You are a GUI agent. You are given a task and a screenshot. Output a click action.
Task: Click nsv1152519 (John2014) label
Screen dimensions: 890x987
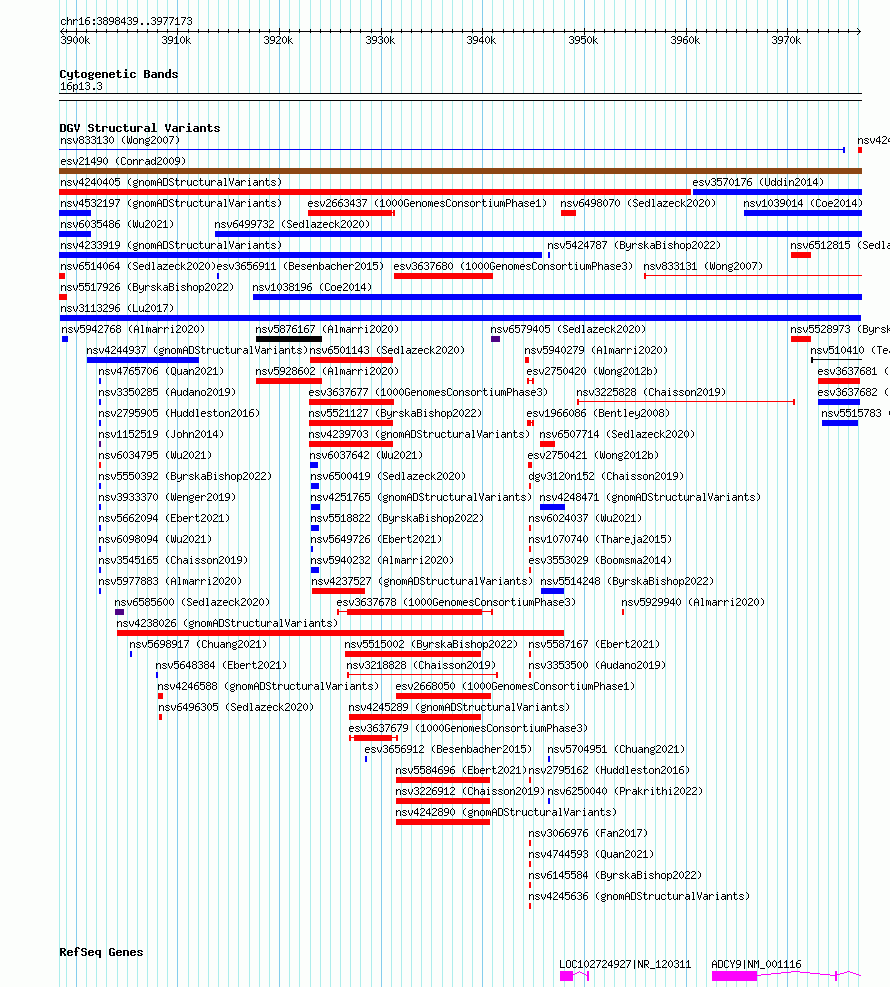pos(161,434)
